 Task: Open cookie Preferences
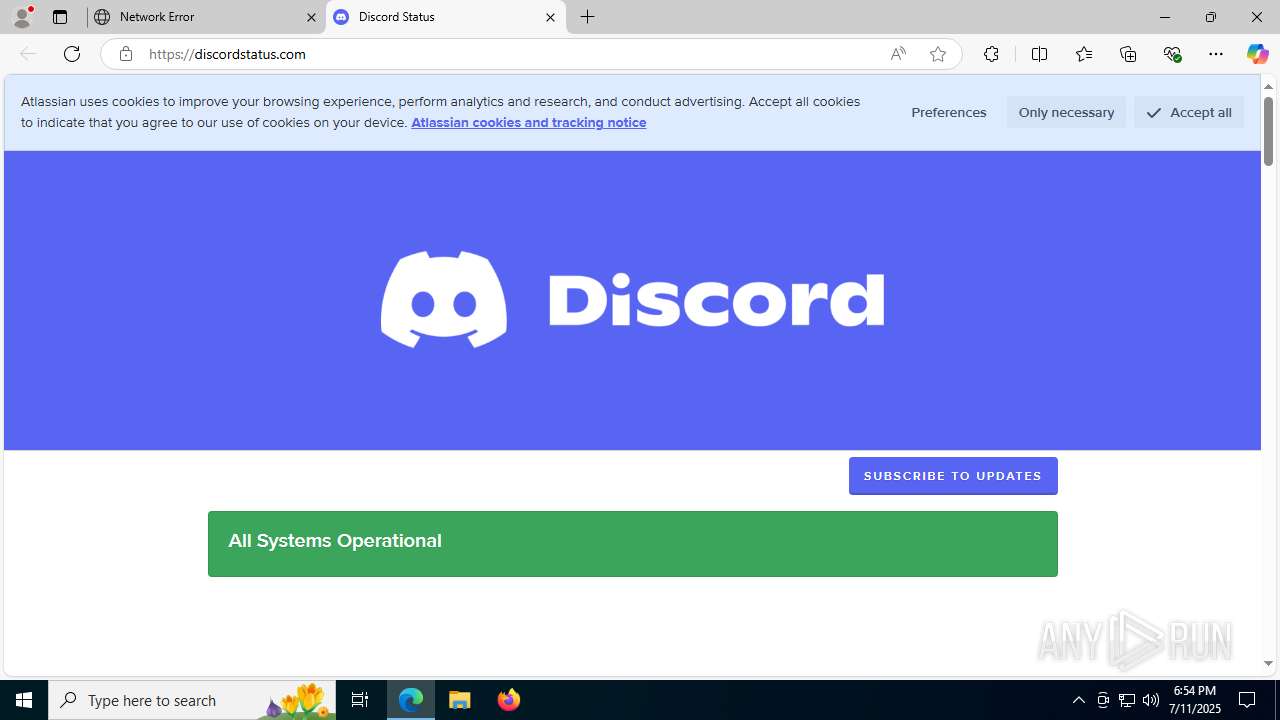click(948, 112)
